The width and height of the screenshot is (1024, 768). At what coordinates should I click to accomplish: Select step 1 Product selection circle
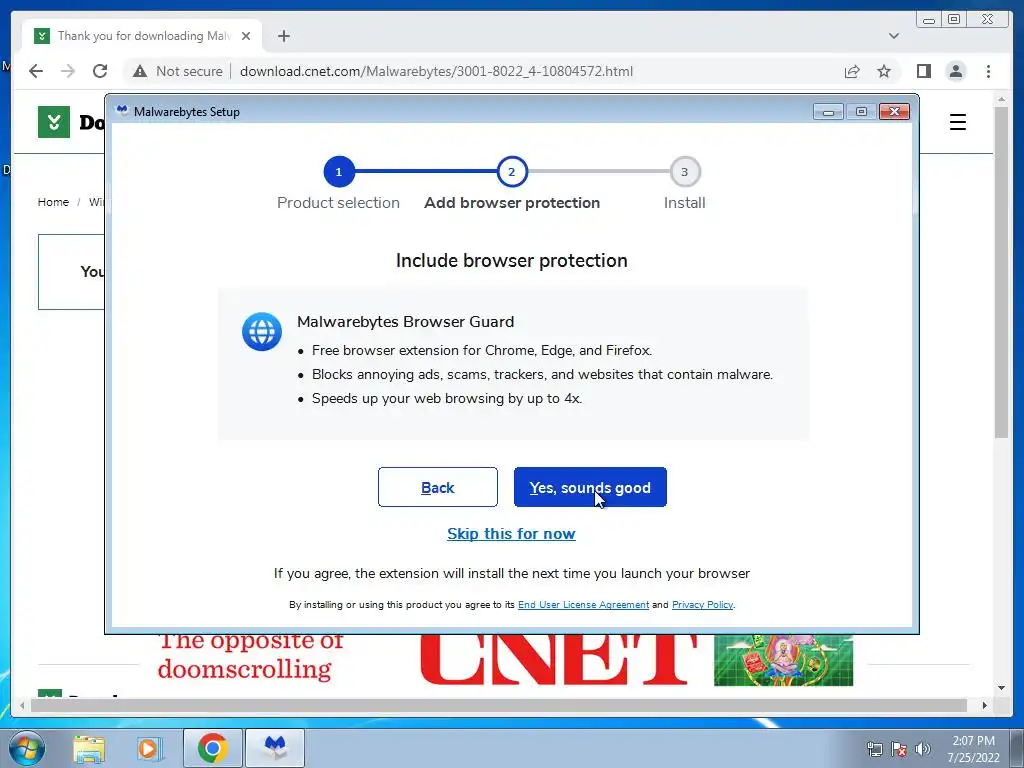[x=338, y=172]
